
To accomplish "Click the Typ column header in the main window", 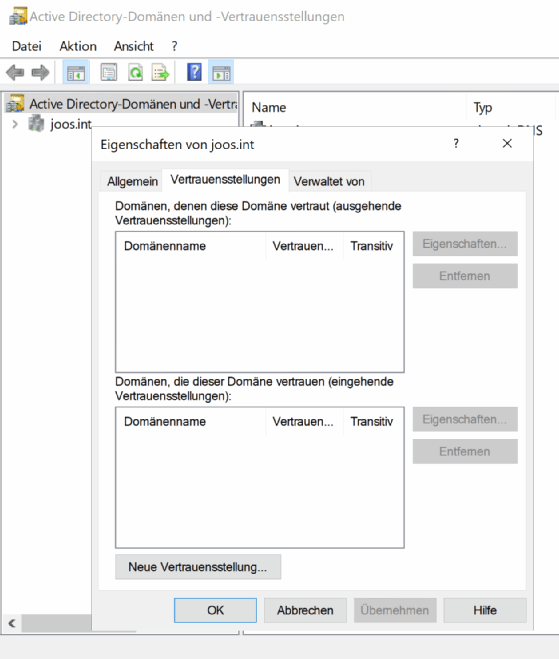I will pyautogui.click(x=511, y=108).
